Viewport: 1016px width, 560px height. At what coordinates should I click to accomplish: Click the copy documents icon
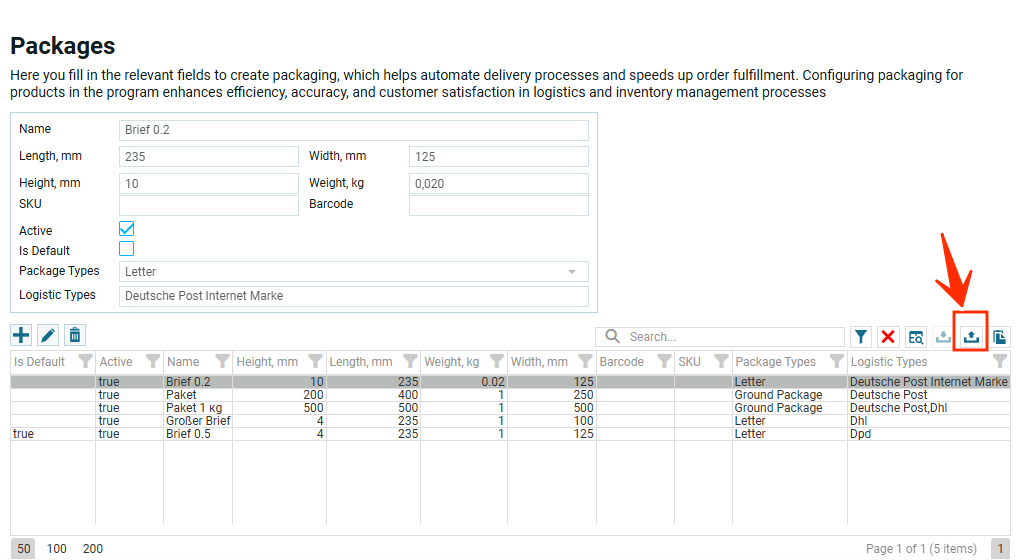(999, 337)
